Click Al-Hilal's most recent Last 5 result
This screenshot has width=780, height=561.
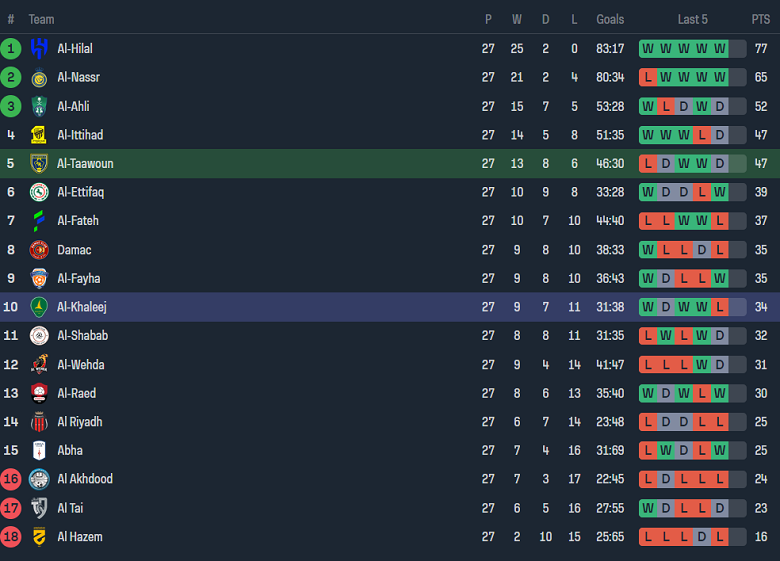coord(720,48)
